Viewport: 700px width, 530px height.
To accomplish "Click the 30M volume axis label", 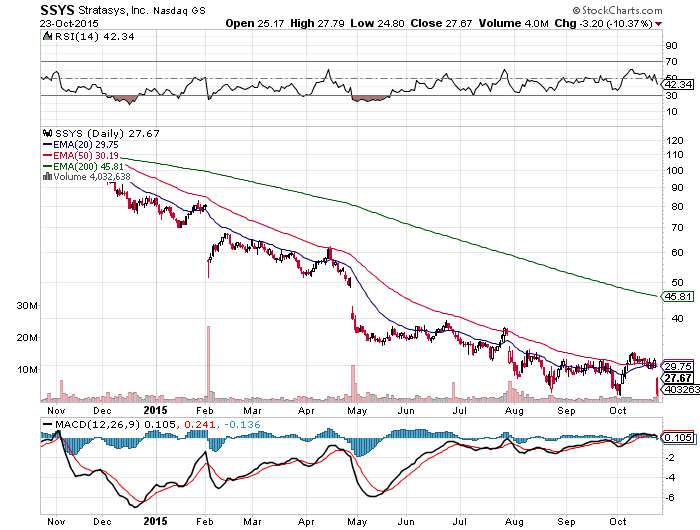I will (27, 305).
